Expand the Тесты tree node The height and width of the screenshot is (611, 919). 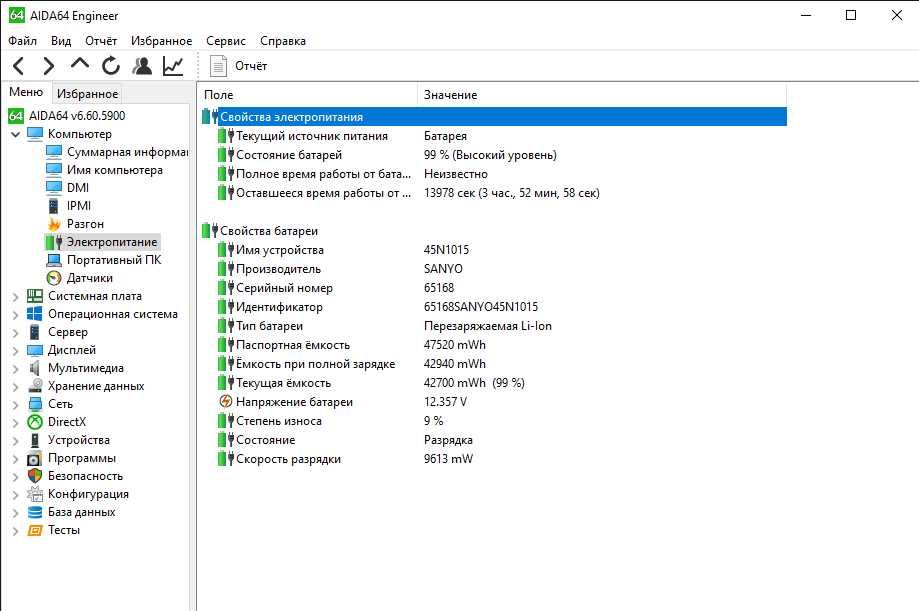(16, 531)
